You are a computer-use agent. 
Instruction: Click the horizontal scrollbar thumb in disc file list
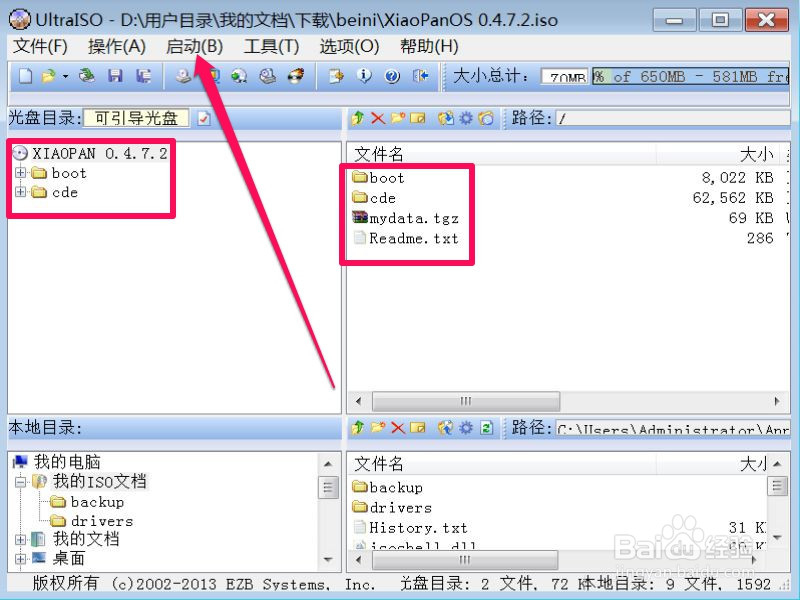(x=466, y=401)
